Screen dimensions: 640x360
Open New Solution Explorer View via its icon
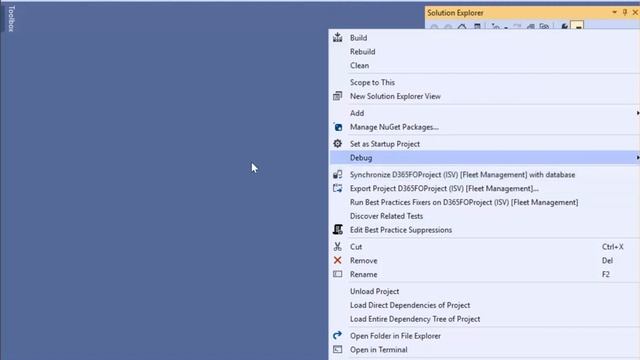point(337,96)
